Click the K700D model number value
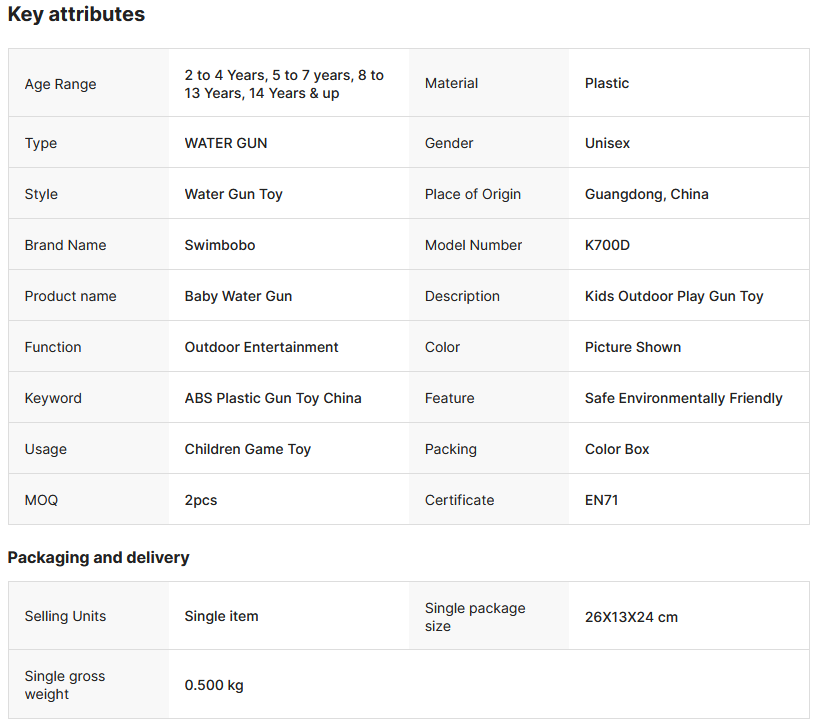817x728 pixels. point(607,245)
